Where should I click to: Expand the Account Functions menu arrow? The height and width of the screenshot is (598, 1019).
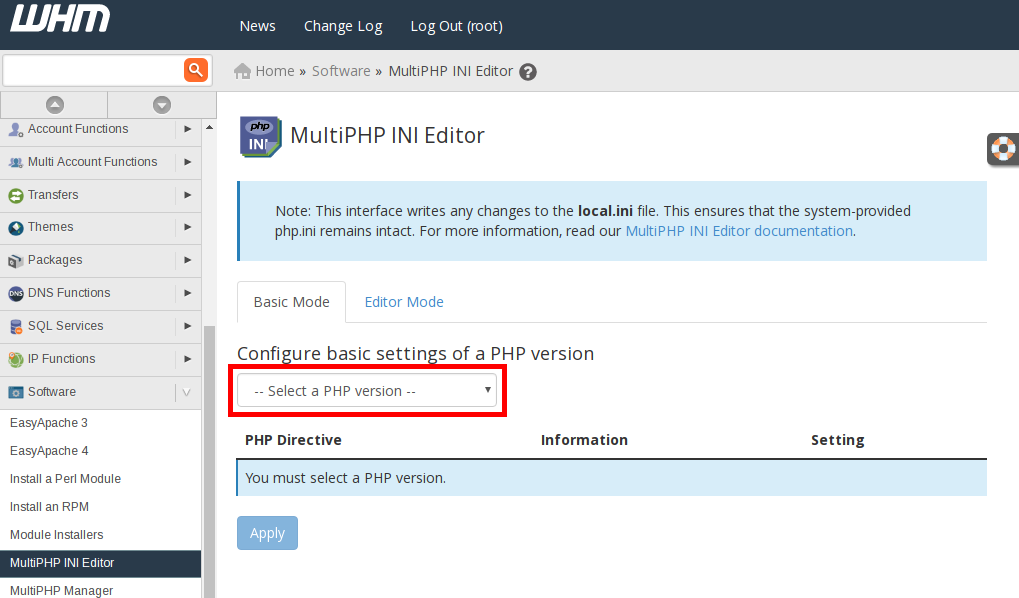[x=188, y=129]
